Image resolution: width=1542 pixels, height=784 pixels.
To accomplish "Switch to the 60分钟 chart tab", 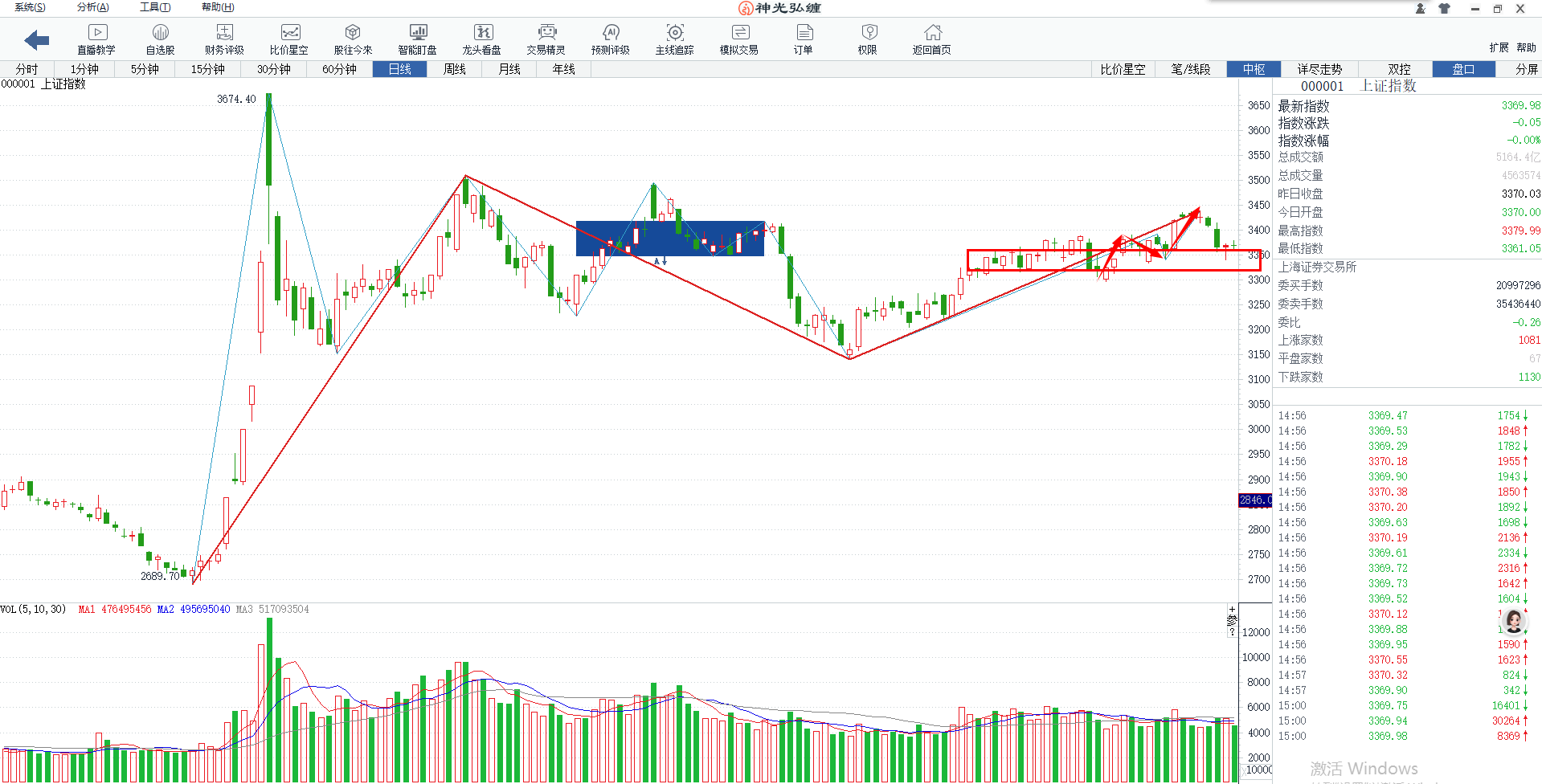I will click(x=339, y=69).
